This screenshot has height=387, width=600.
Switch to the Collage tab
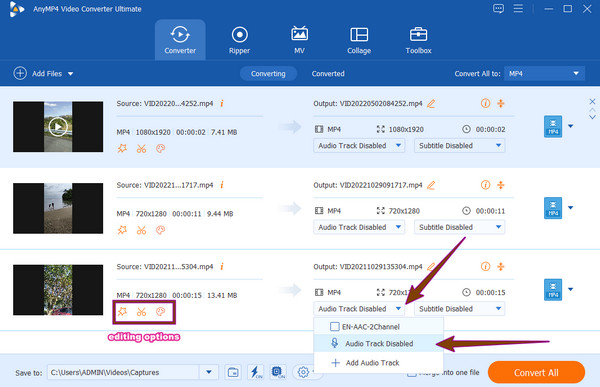pos(359,40)
